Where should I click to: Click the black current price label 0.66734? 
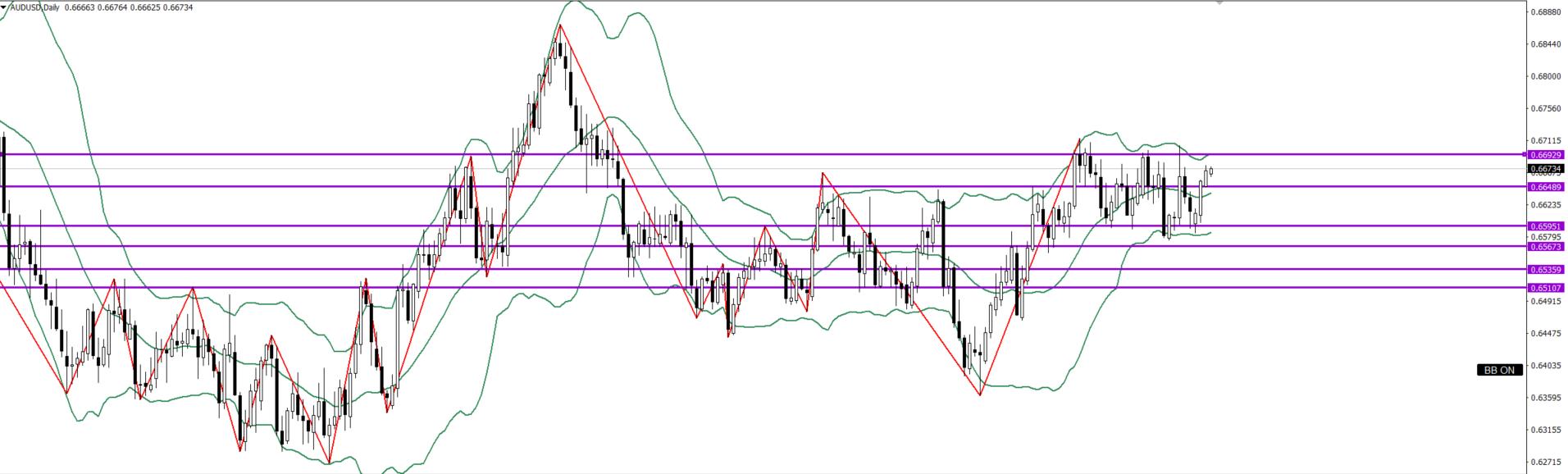(1547, 169)
